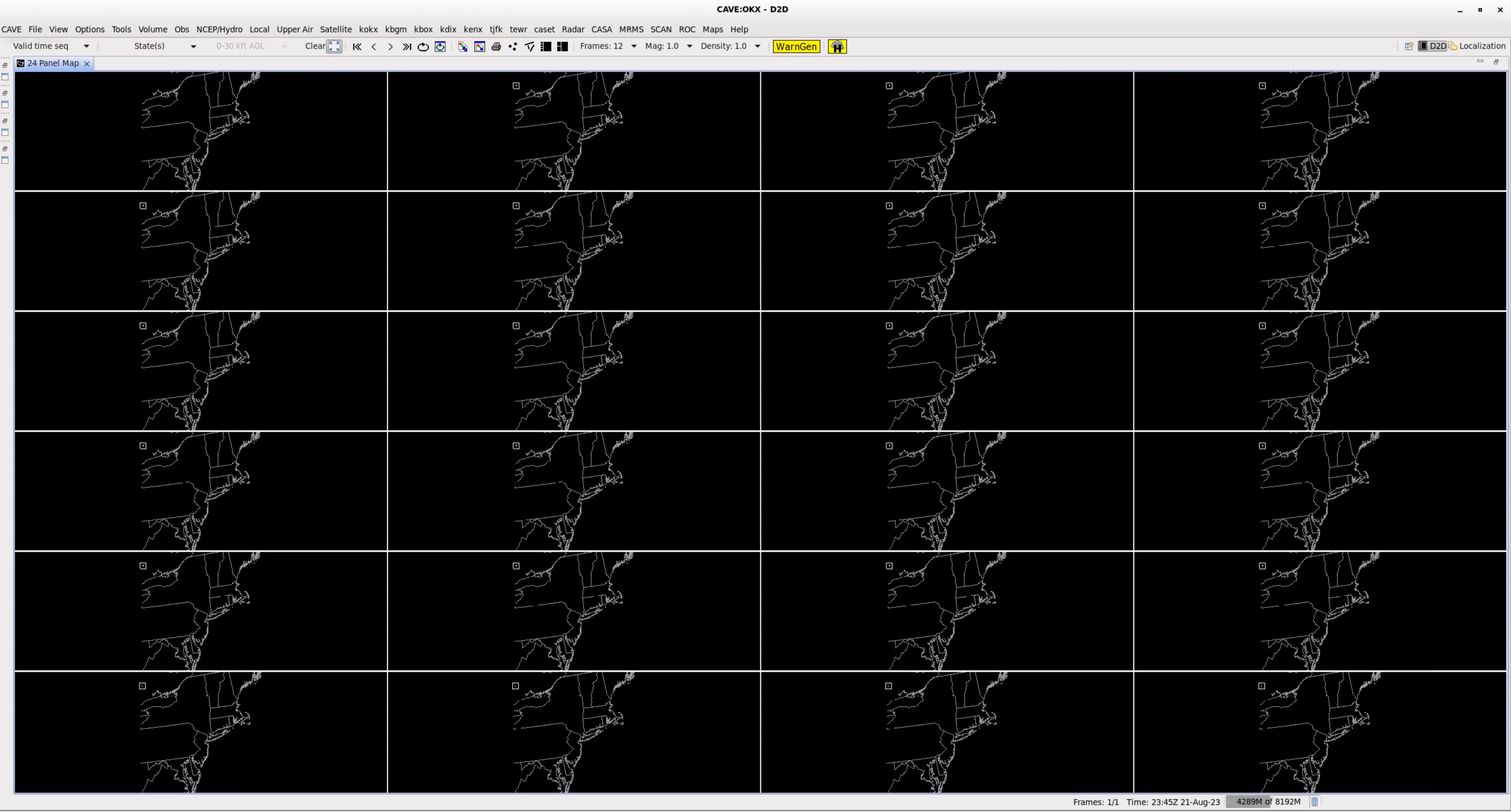Click the Clear button
1511x812 pixels.
click(x=315, y=46)
